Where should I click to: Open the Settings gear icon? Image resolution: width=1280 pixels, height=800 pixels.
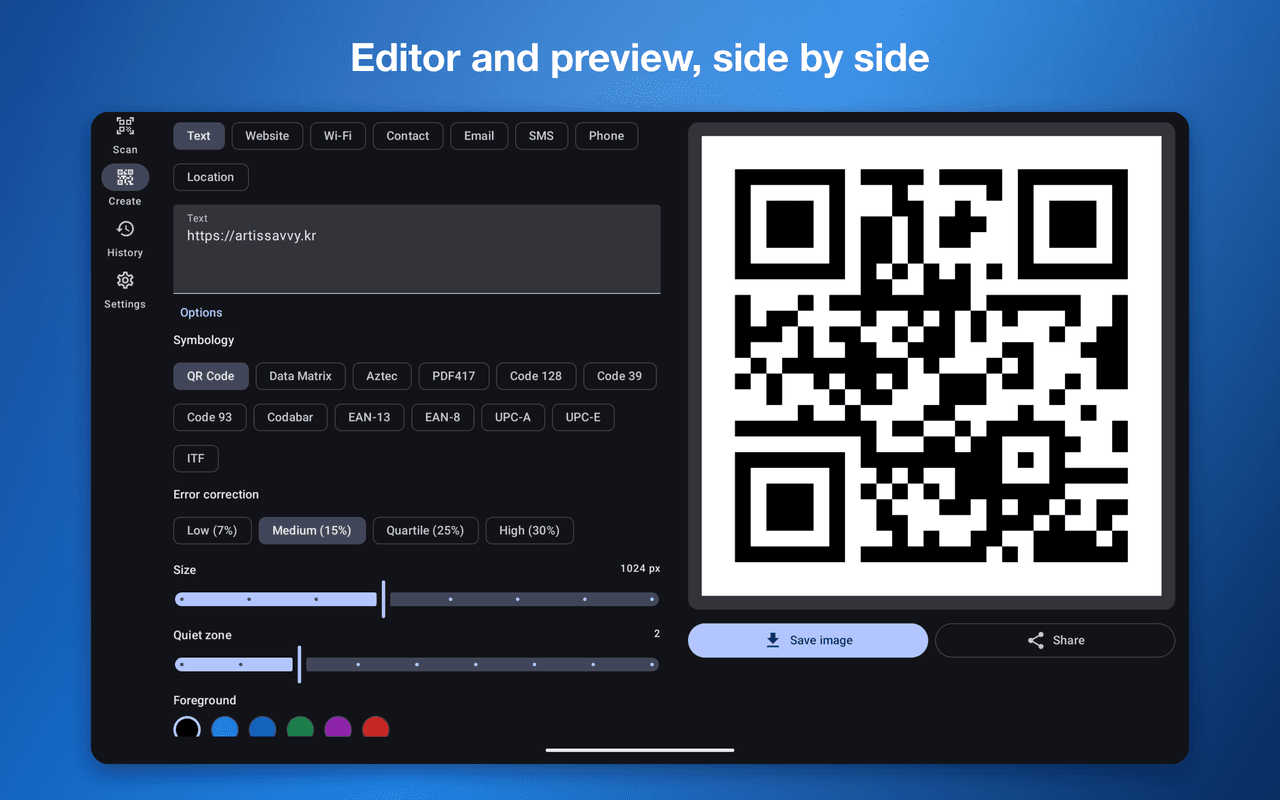pos(125,280)
